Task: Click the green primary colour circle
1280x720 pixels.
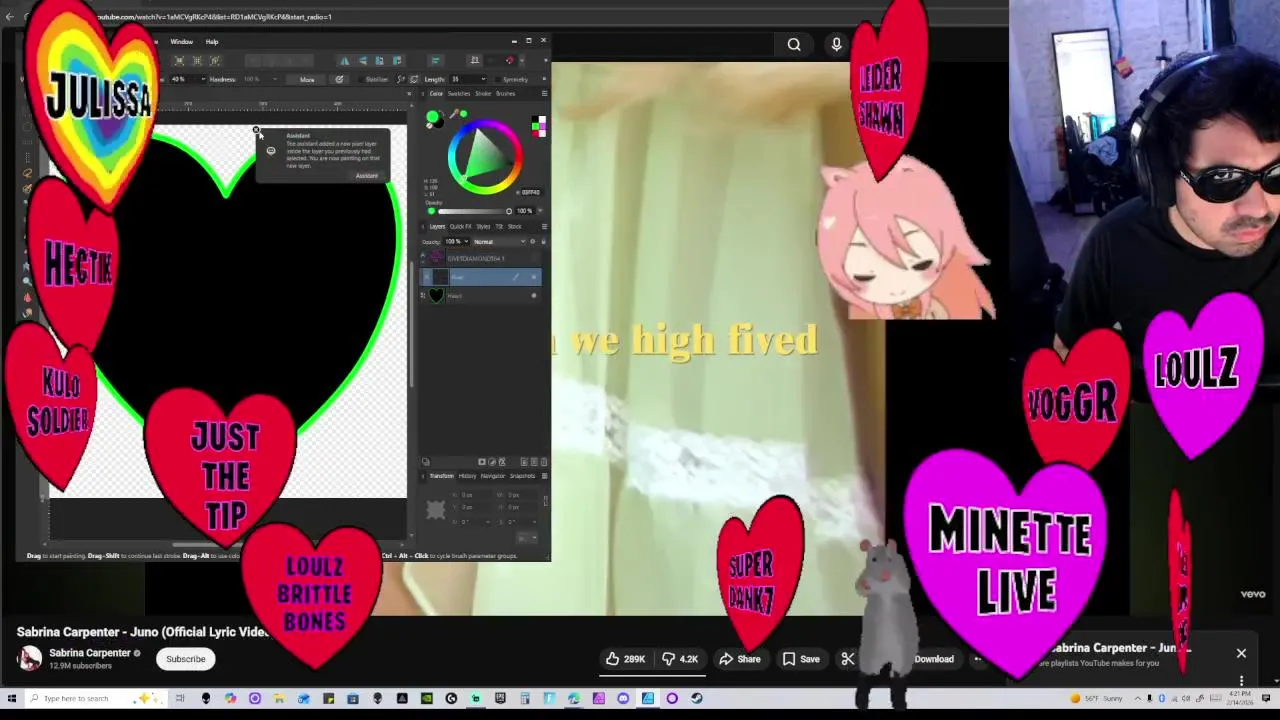Action: click(x=432, y=119)
